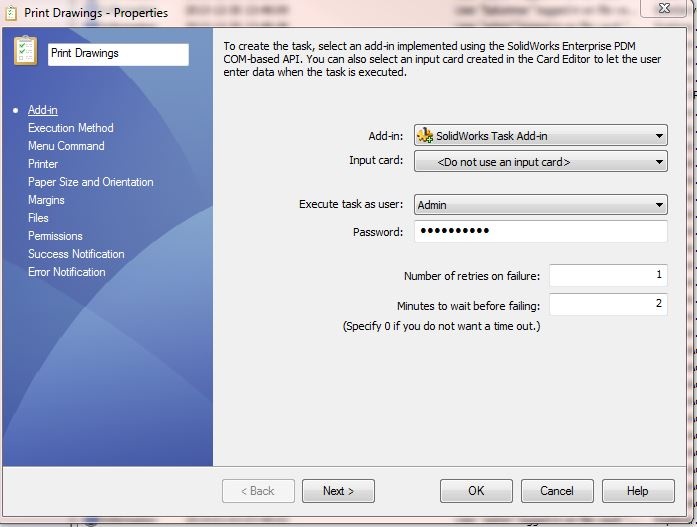The width and height of the screenshot is (697, 527).
Task: Go to the Execution Method page
Action: point(71,128)
